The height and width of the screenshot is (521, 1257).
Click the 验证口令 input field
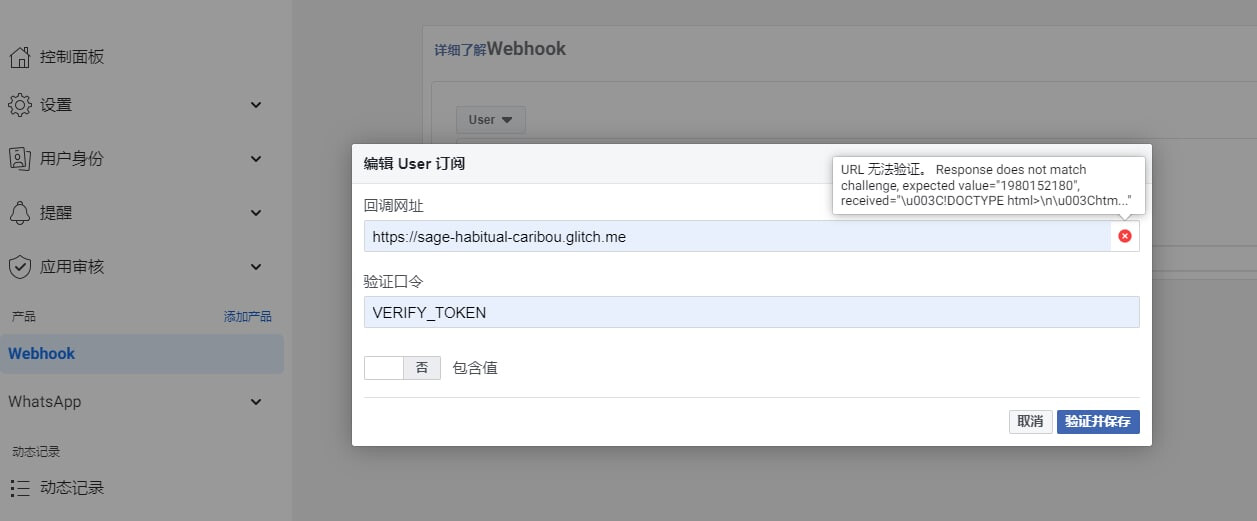pyautogui.click(x=752, y=312)
